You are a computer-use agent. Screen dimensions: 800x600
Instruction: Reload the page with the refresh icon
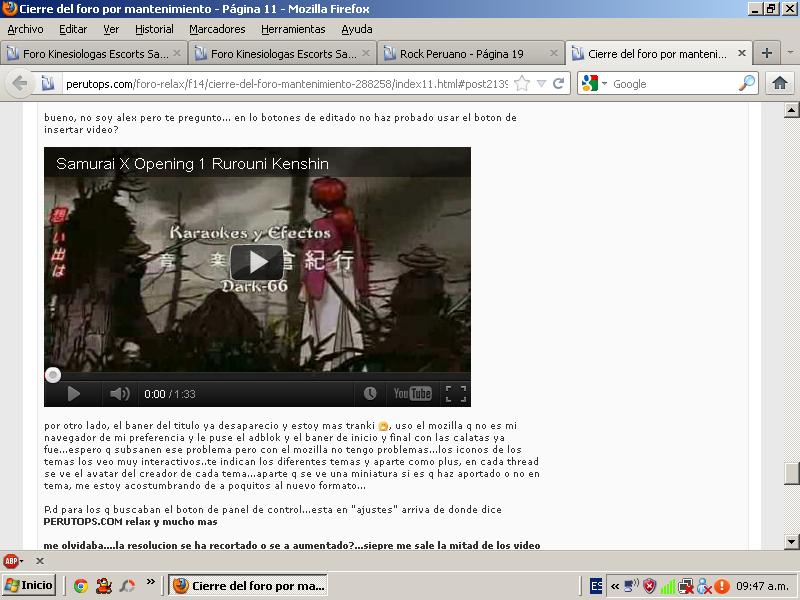click(558, 83)
